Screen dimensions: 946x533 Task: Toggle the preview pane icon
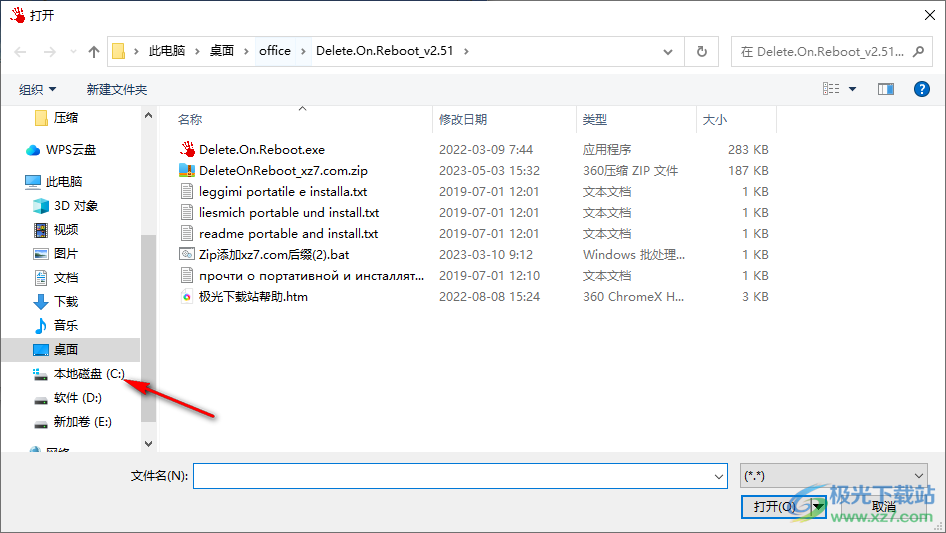point(886,89)
